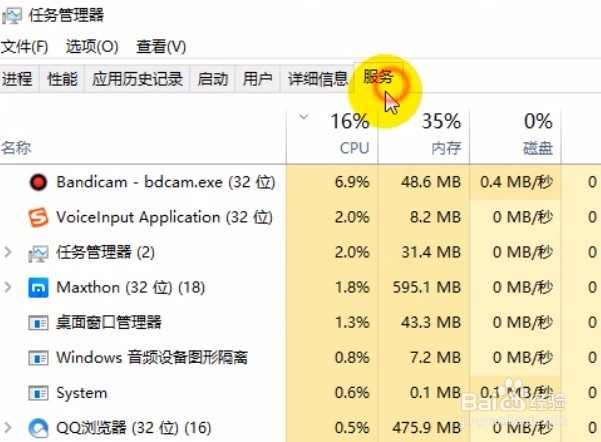Click the System process icon
This screenshot has height=442, width=601.
[38, 393]
